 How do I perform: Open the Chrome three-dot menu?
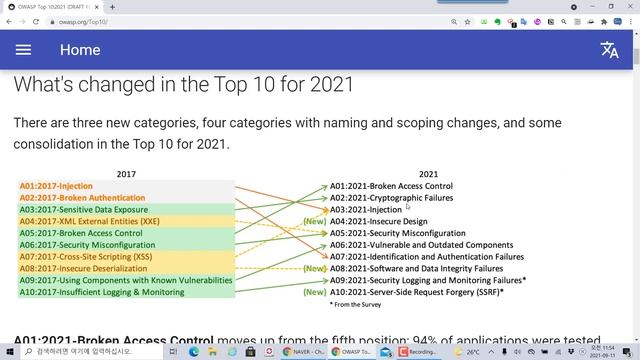631,22
